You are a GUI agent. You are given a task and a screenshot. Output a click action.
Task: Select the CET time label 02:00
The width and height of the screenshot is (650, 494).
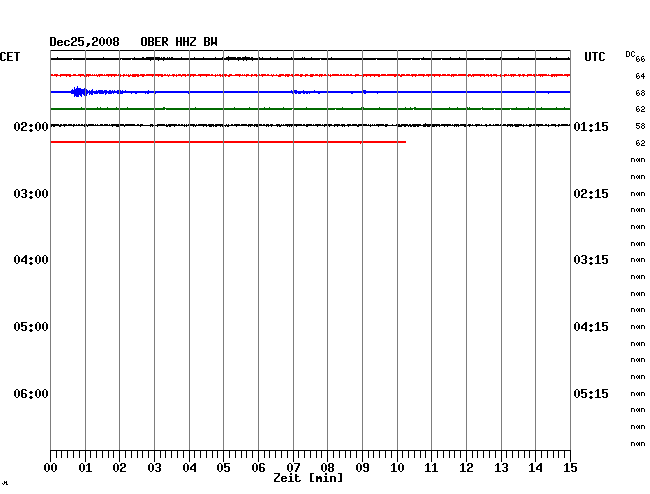pos(31,127)
